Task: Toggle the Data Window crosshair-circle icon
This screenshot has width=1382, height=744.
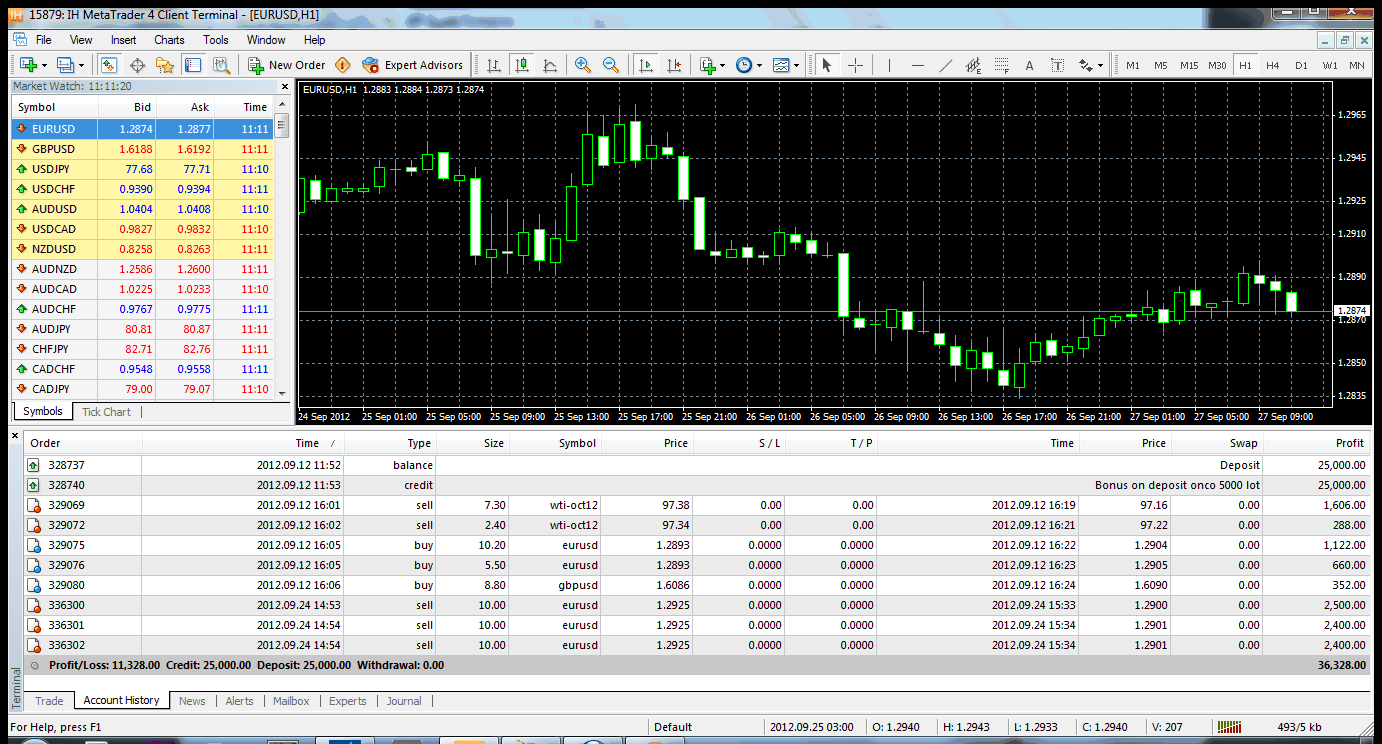Action: 137,65
